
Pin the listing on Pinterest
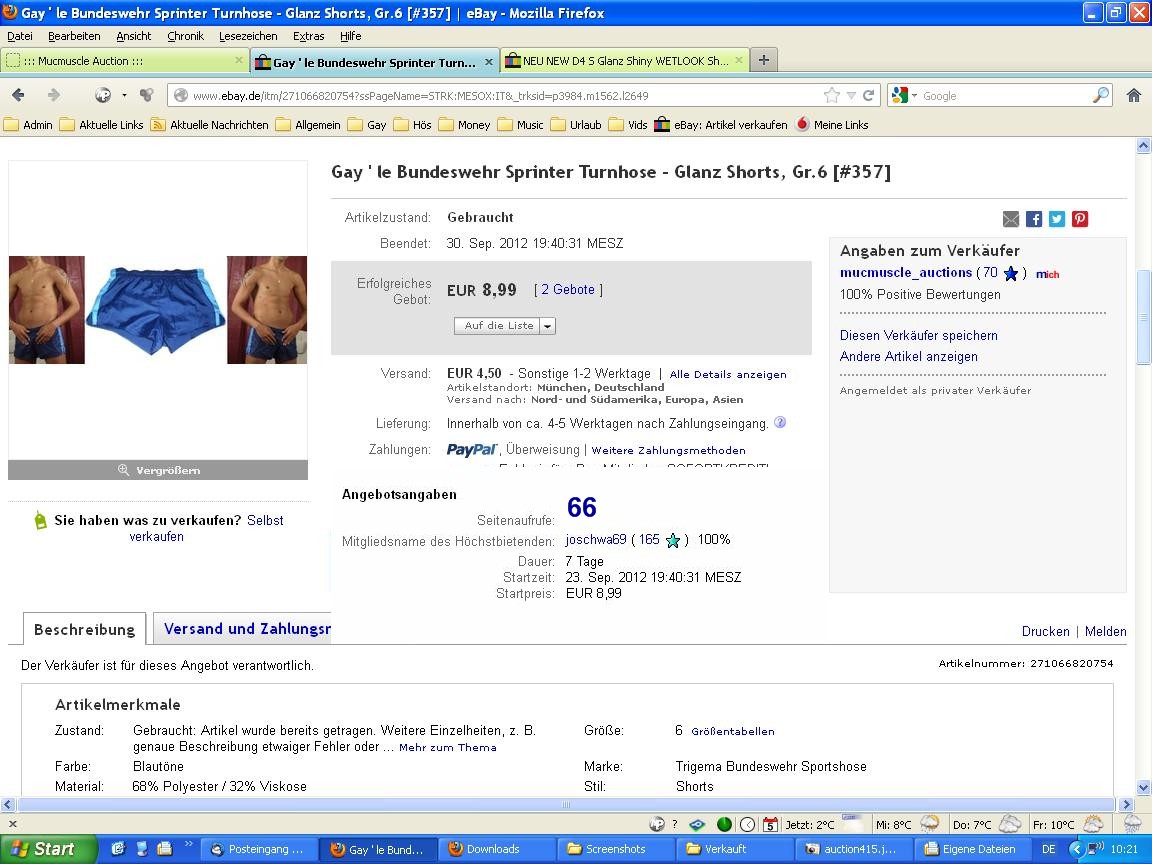point(1080,219)
